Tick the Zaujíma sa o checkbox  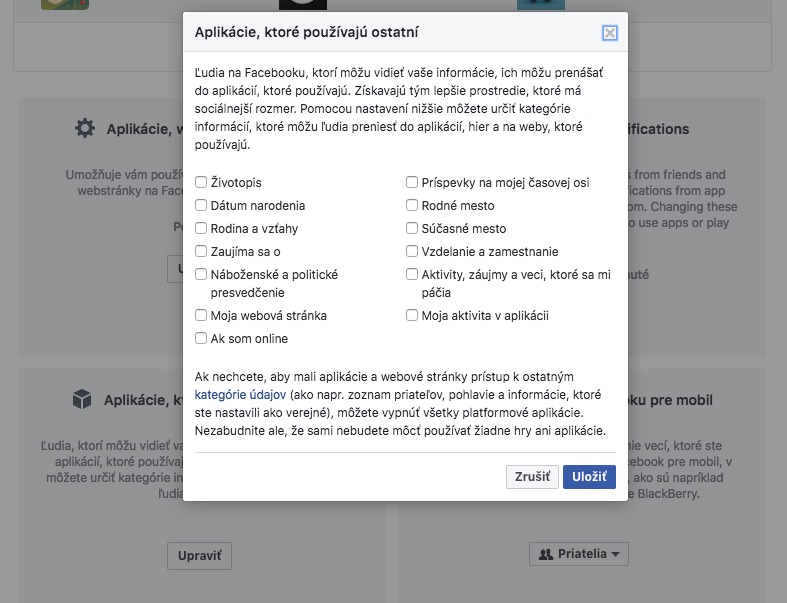[201, 251]
